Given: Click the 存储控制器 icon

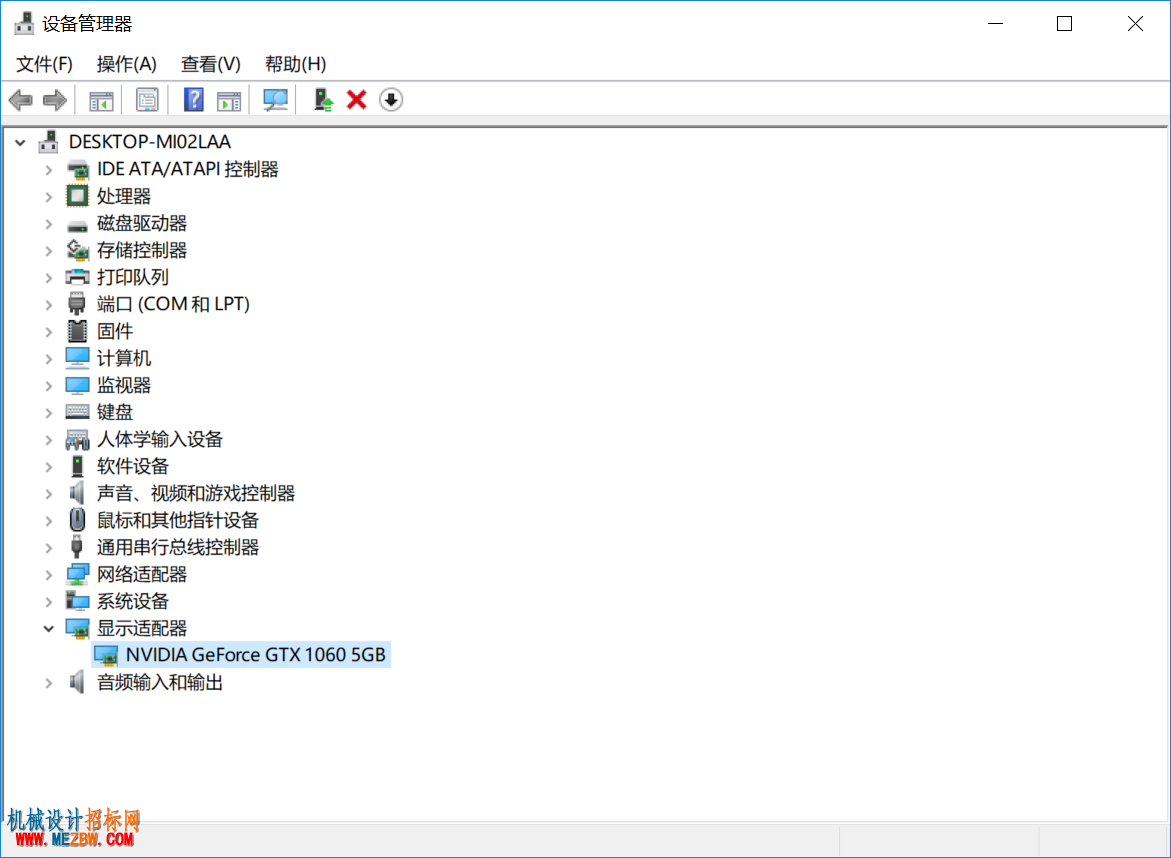Looking at the screenshot, I should pos(78,250).
